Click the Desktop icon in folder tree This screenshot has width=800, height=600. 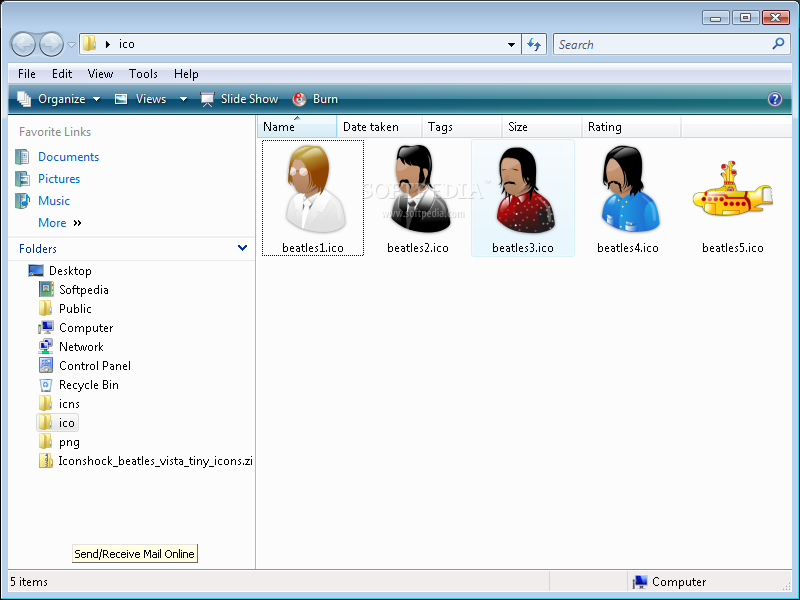pyautogui.click(x=36, y=270)
